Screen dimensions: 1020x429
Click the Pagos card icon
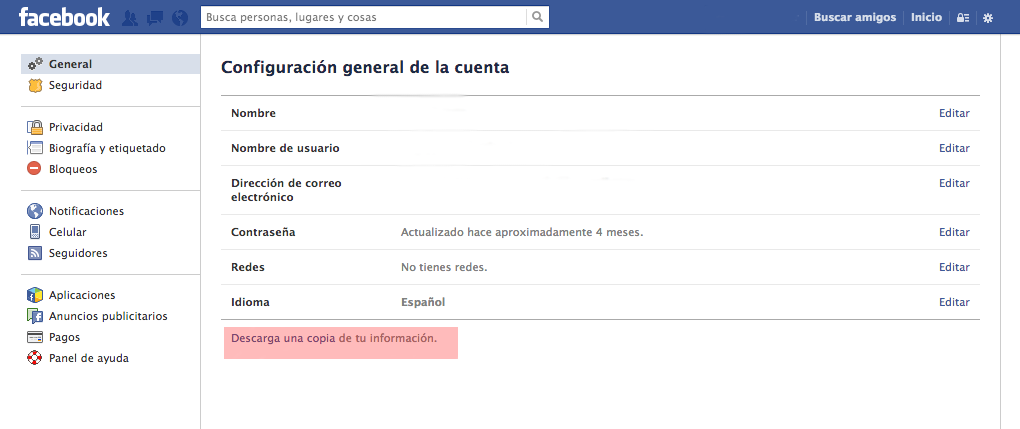[x=34, y=337]
